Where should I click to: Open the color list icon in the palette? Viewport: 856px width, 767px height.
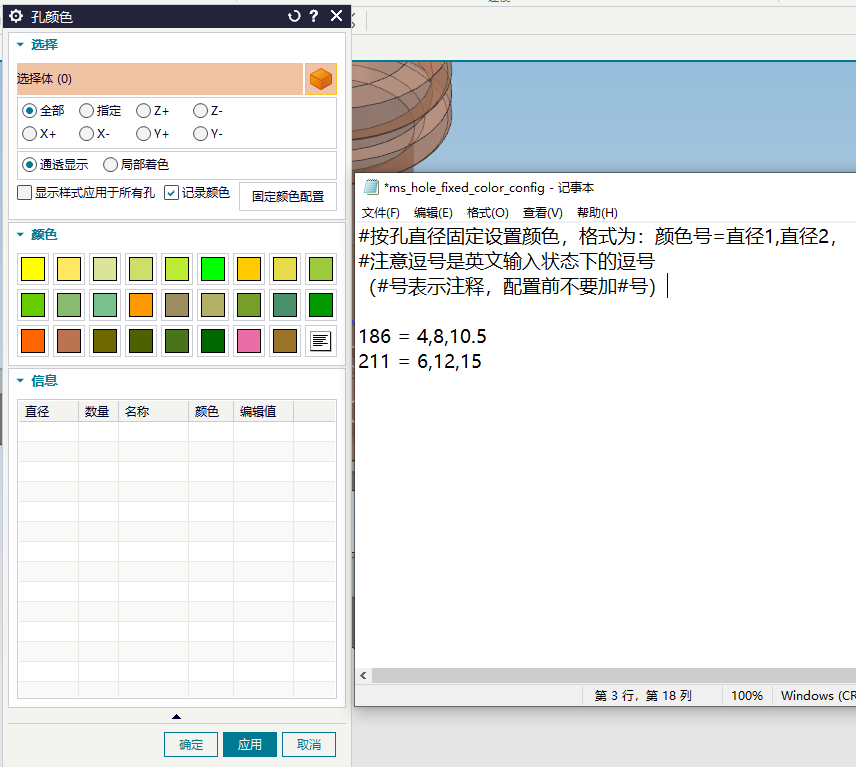point(320,341)
